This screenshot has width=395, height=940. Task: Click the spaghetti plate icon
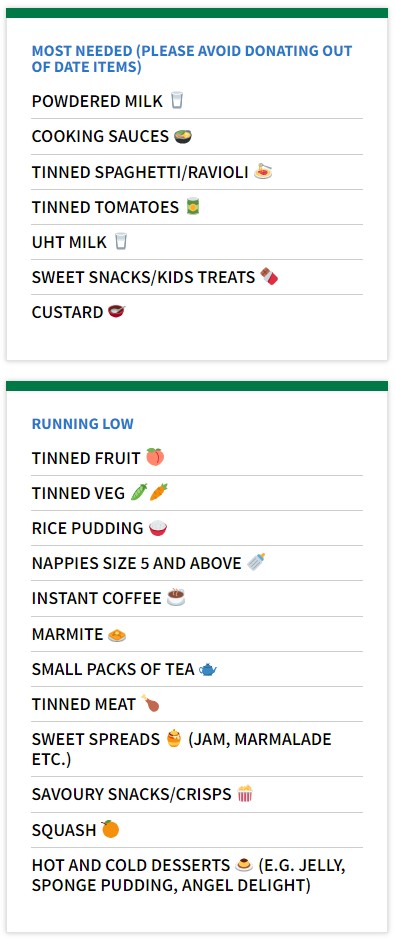(x=263, y=171)
